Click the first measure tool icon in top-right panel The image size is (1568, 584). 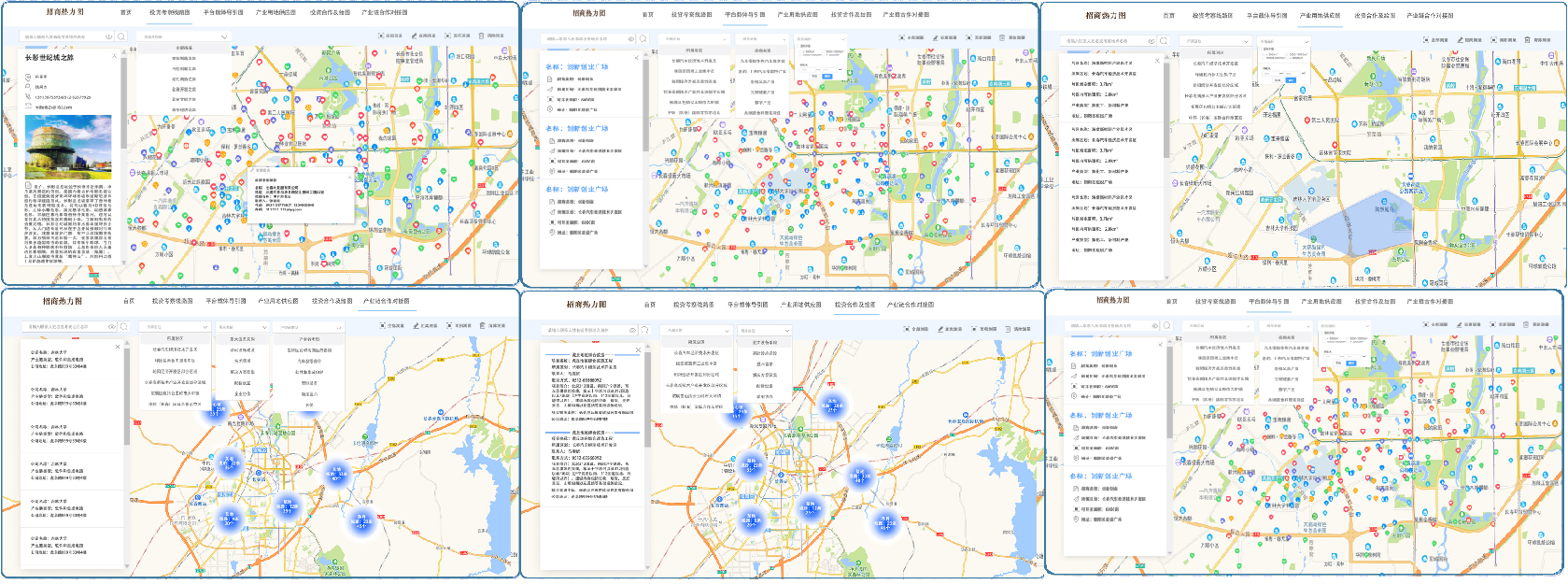(1427, 40)
